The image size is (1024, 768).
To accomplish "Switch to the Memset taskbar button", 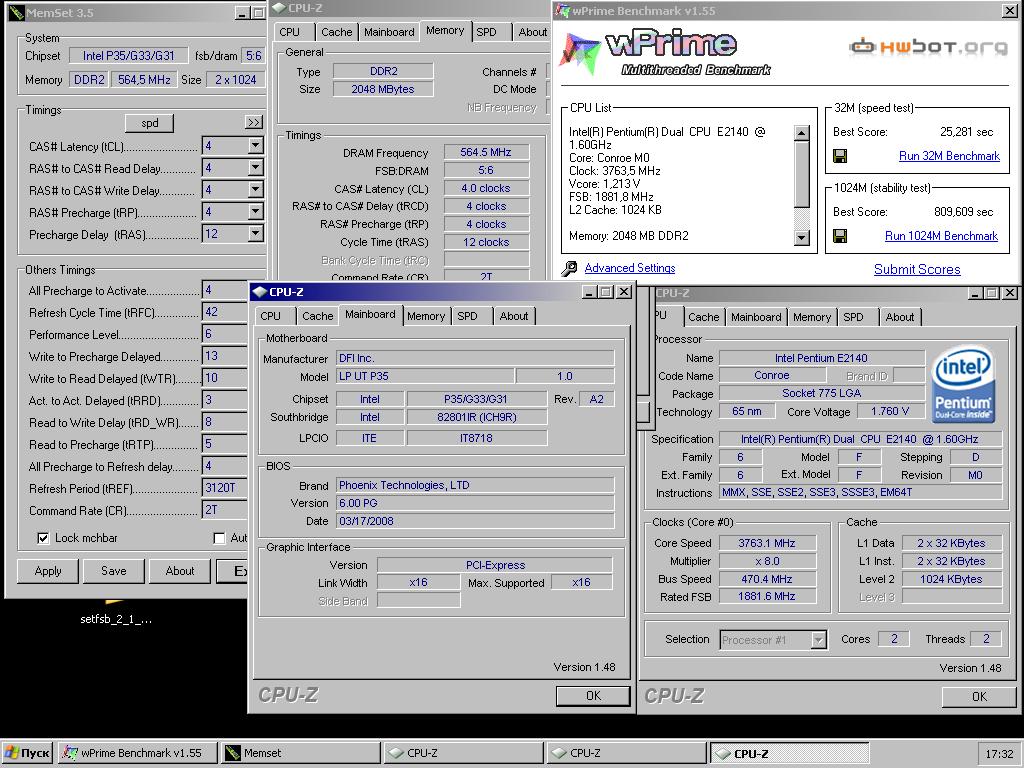I will coord(300,753).
